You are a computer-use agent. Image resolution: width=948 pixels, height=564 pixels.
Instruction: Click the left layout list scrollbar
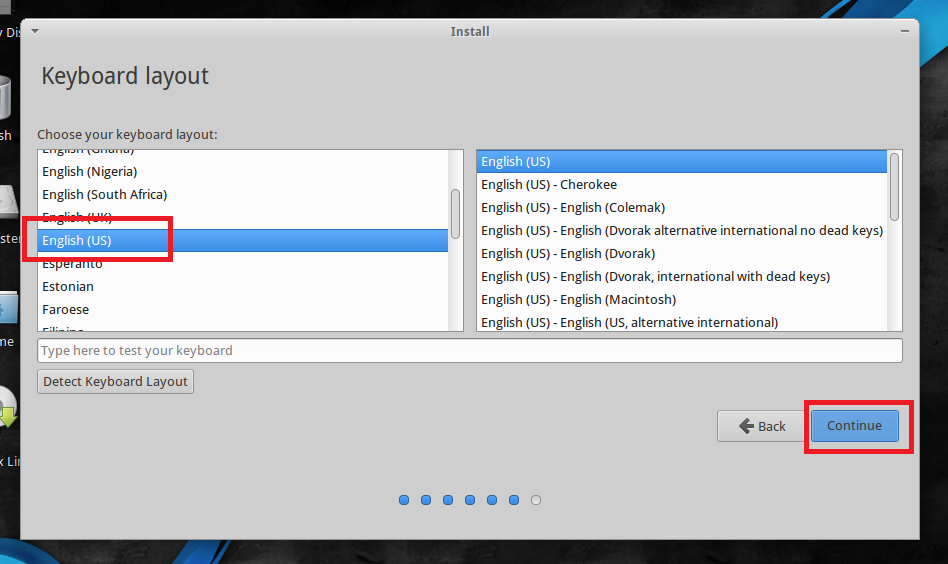[x=455, y=214]
